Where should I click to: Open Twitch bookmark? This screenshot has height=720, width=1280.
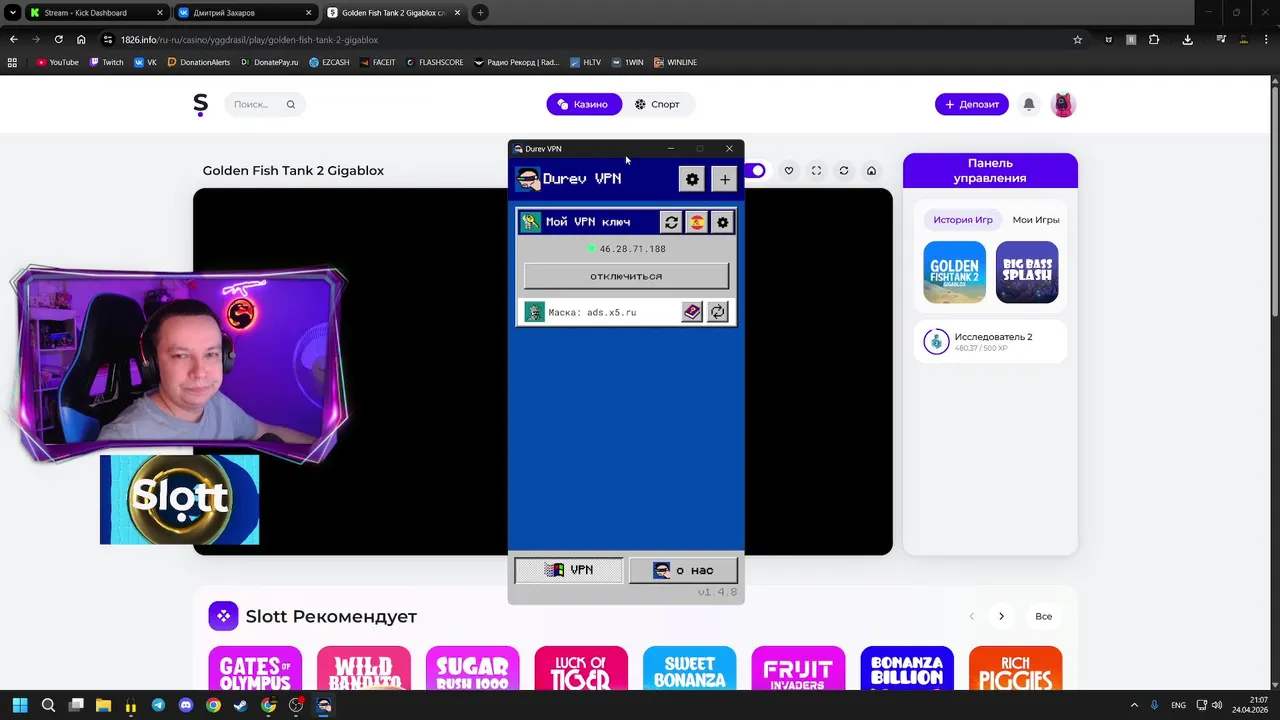click(x=107, y=62)
